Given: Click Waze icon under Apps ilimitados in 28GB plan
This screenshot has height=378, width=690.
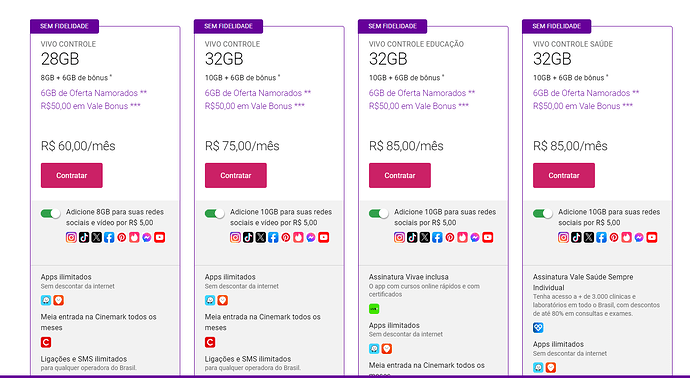Looking at the screenshot, I should tap(46, 301).
